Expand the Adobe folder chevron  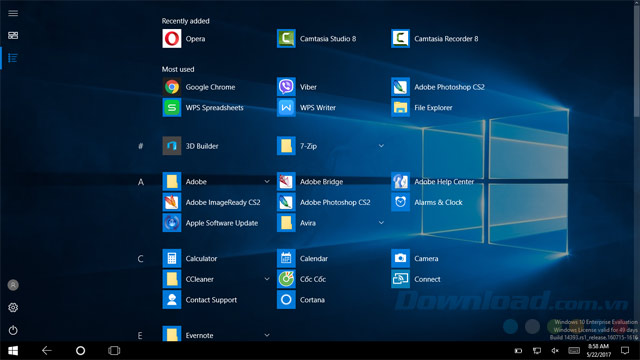click(x=267, y=182)
